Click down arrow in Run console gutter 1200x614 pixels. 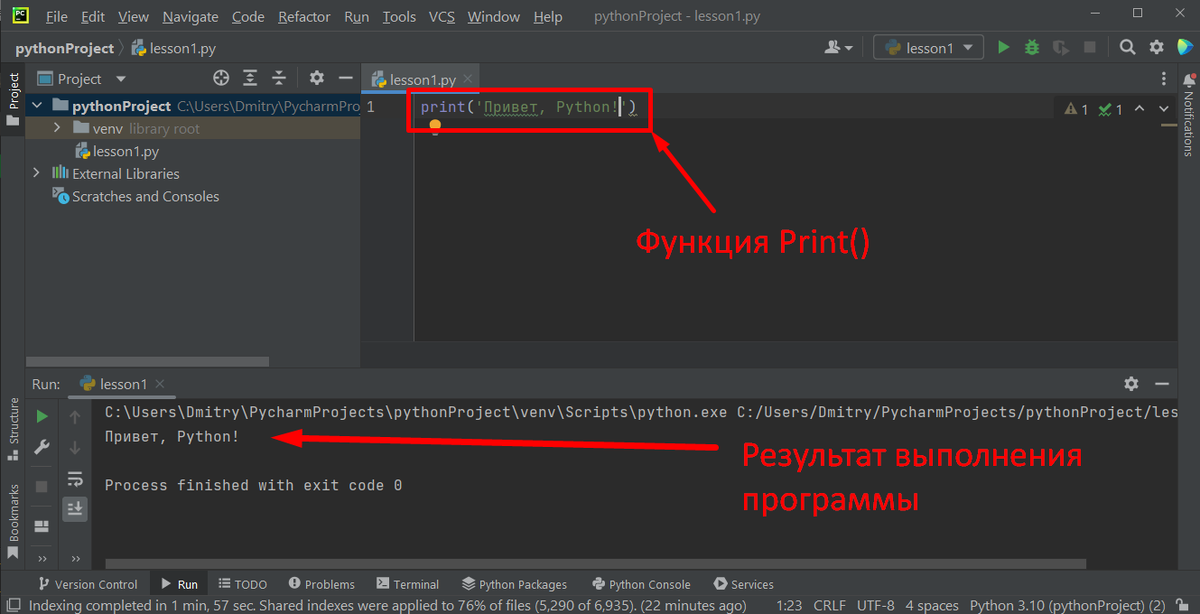75,448
